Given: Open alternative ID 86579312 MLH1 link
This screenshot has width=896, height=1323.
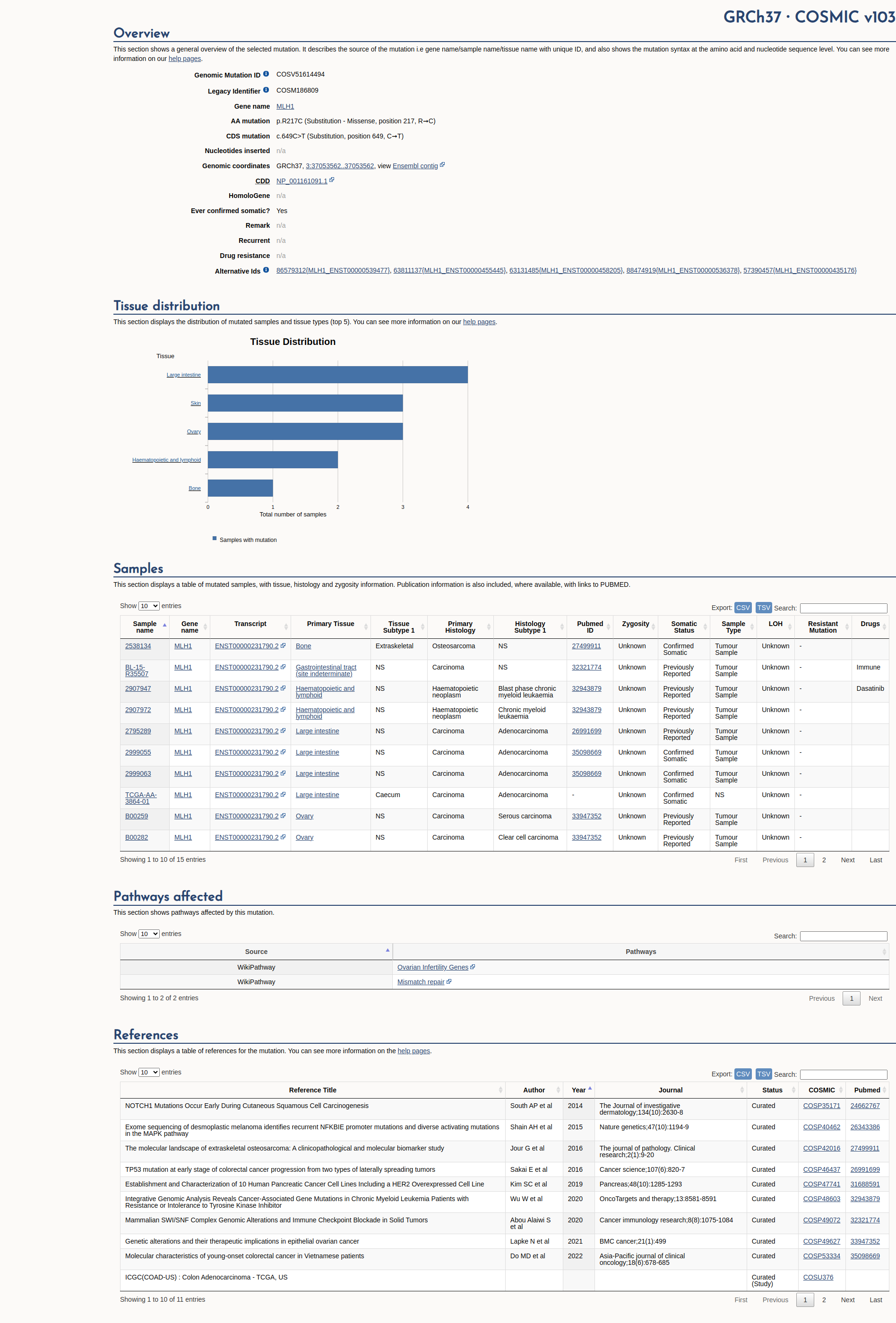Looking at the screenshot, I should 333,270.
